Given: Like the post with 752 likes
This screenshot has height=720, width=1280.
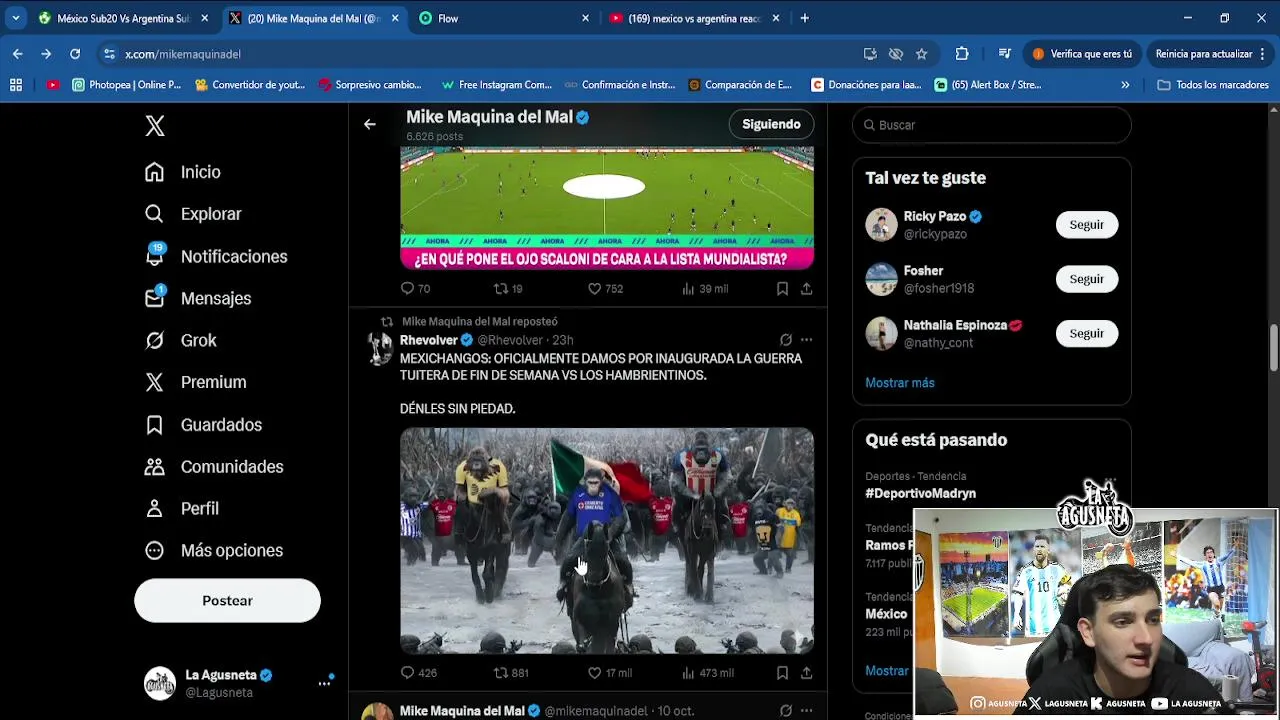Looking at the screenshot, I should [605, 288].
